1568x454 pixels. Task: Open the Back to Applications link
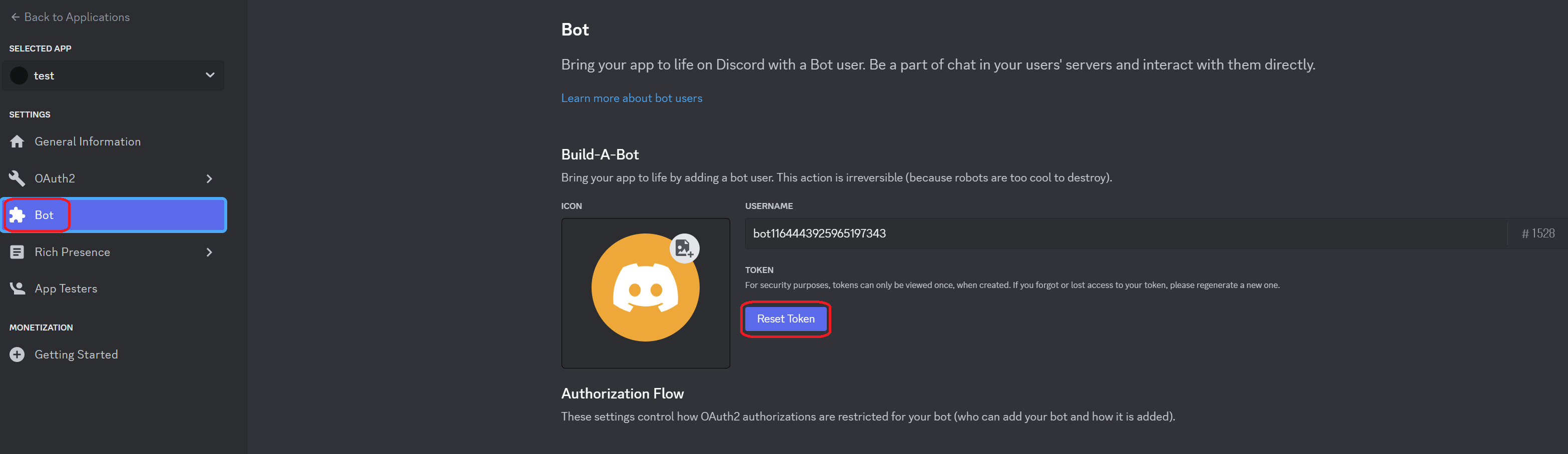[71, 17]
